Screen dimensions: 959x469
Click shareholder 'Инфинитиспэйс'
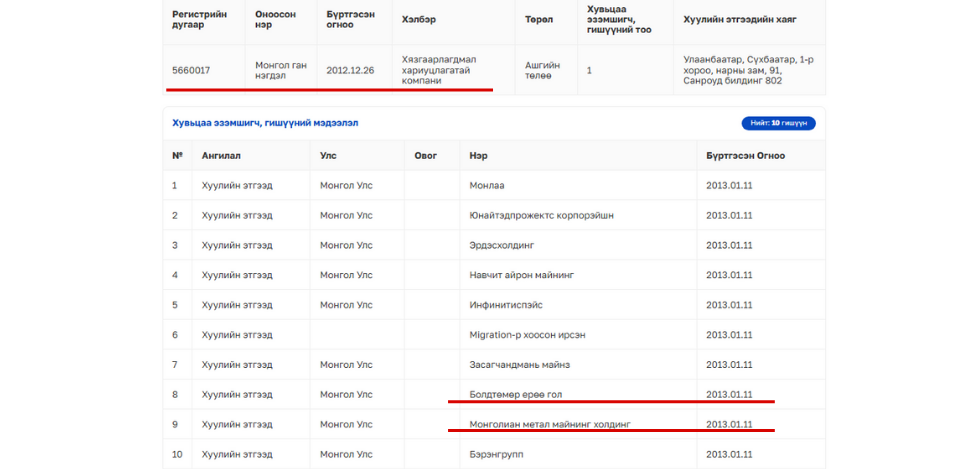pyautogui.click(x=506, y=305)
